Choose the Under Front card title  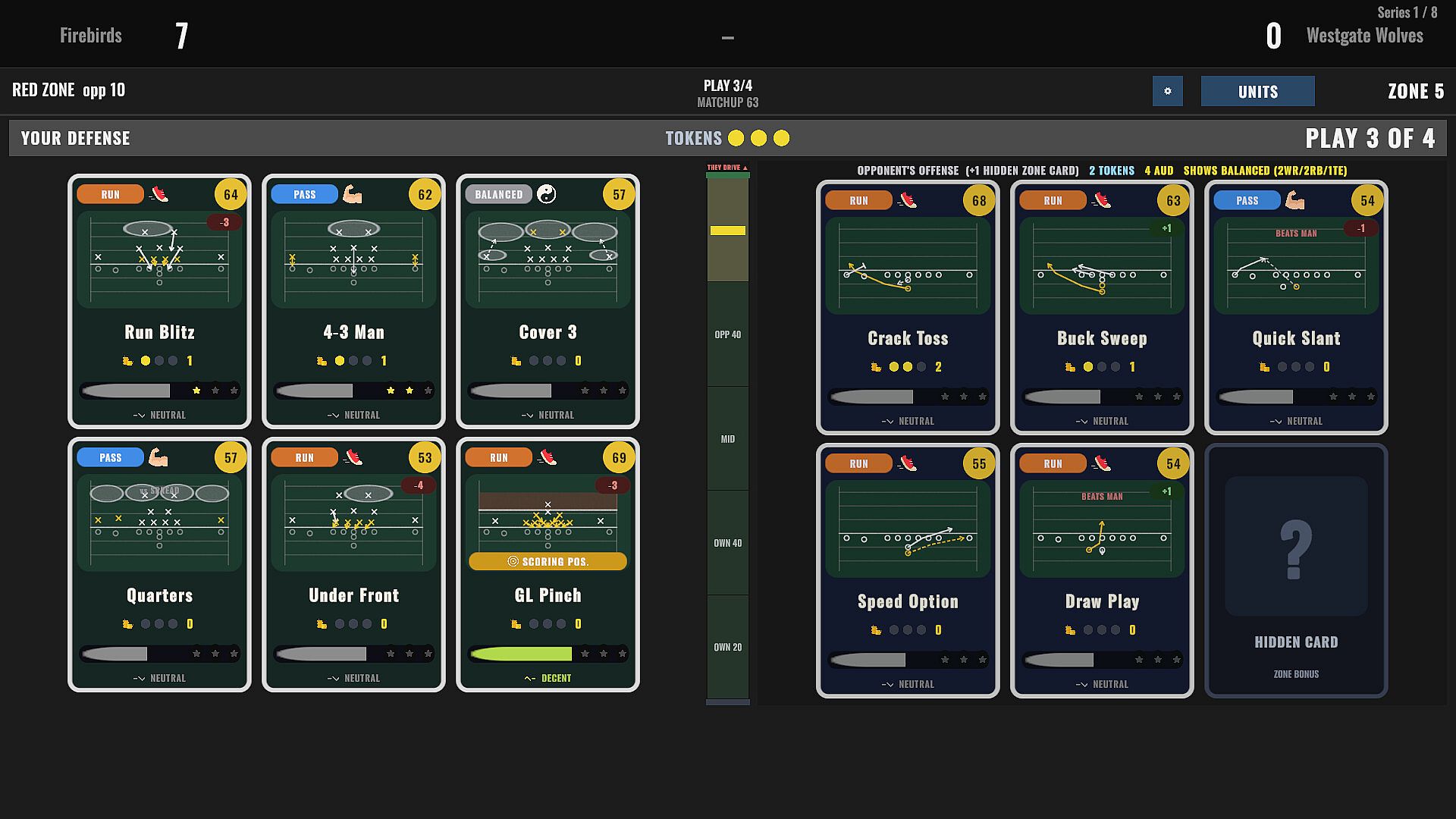(x=353, y=595)
